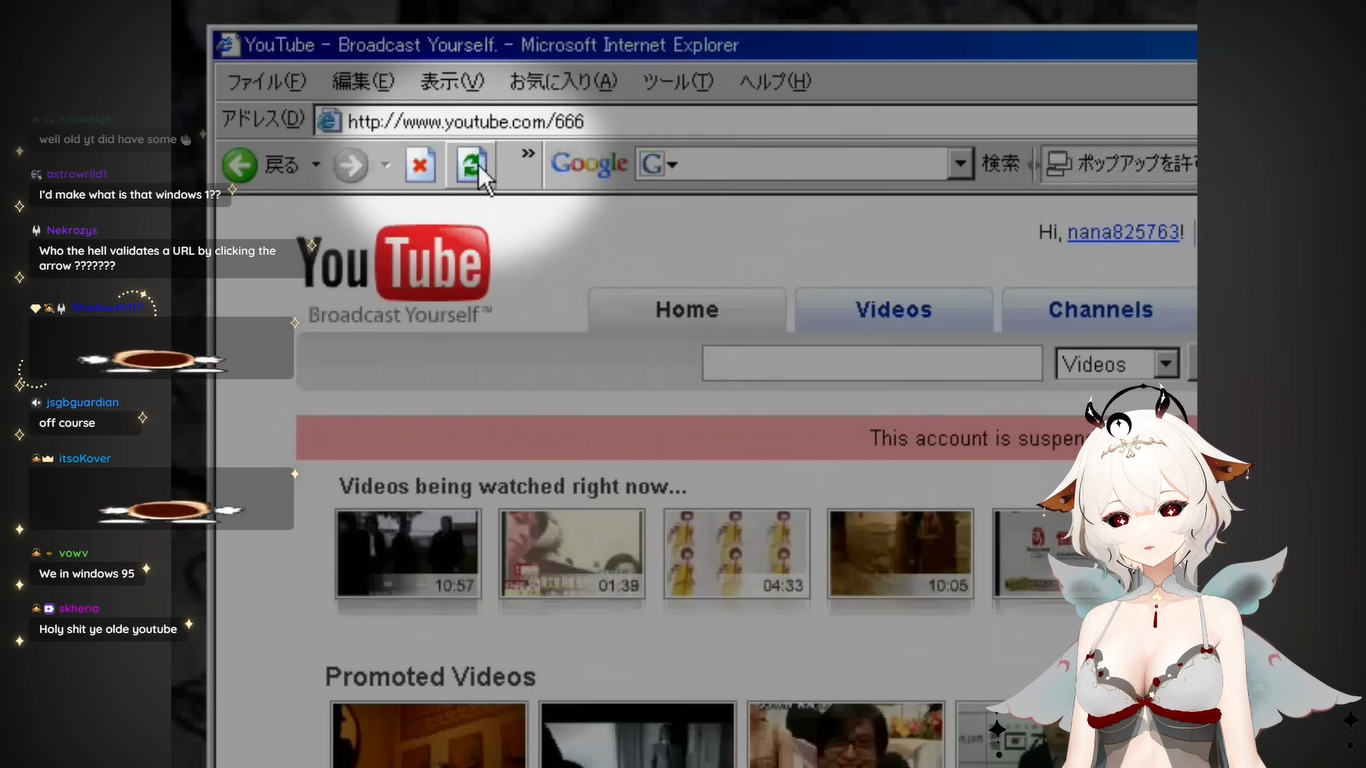Screen dimensions: 1366x768
Task: Open the 表示(V) menu
Action: [x=451, y=82]
